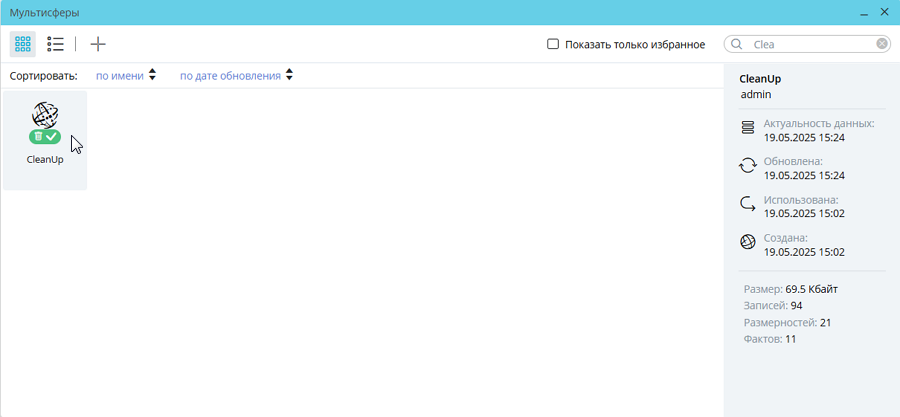Click the magnifier icon in search box
The width and height of the screenshot is (900, 417).
(737, 44)
